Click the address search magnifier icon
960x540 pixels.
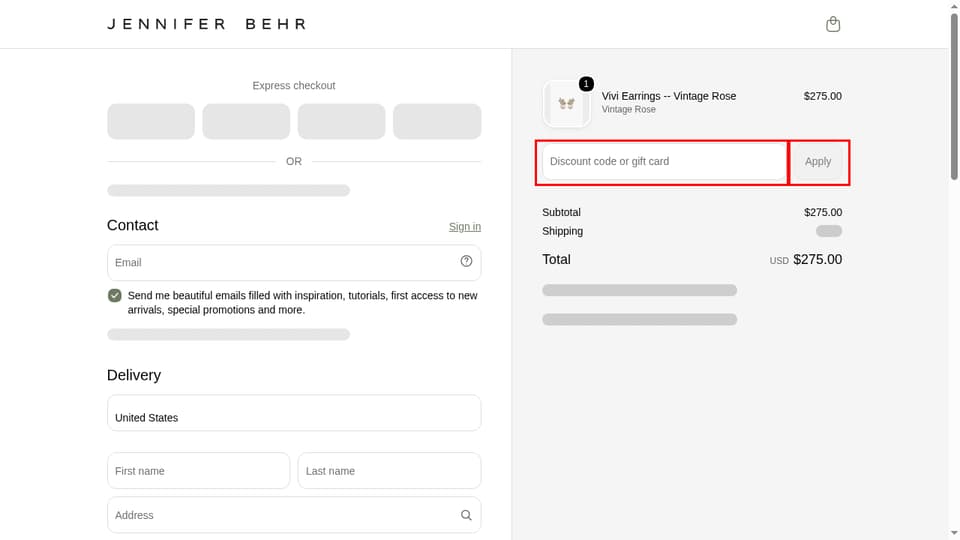click(x=466, y=515)
